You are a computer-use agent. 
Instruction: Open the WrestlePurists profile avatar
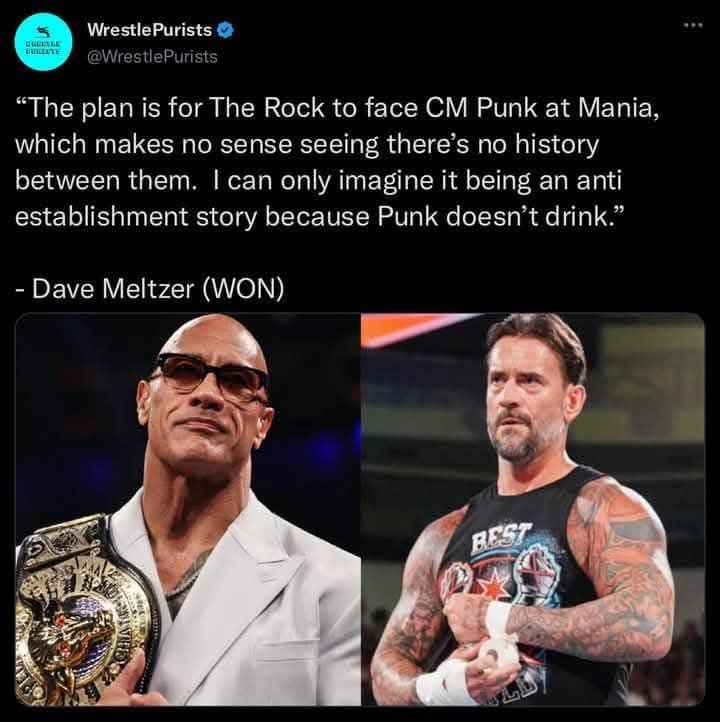click(44, 42)
